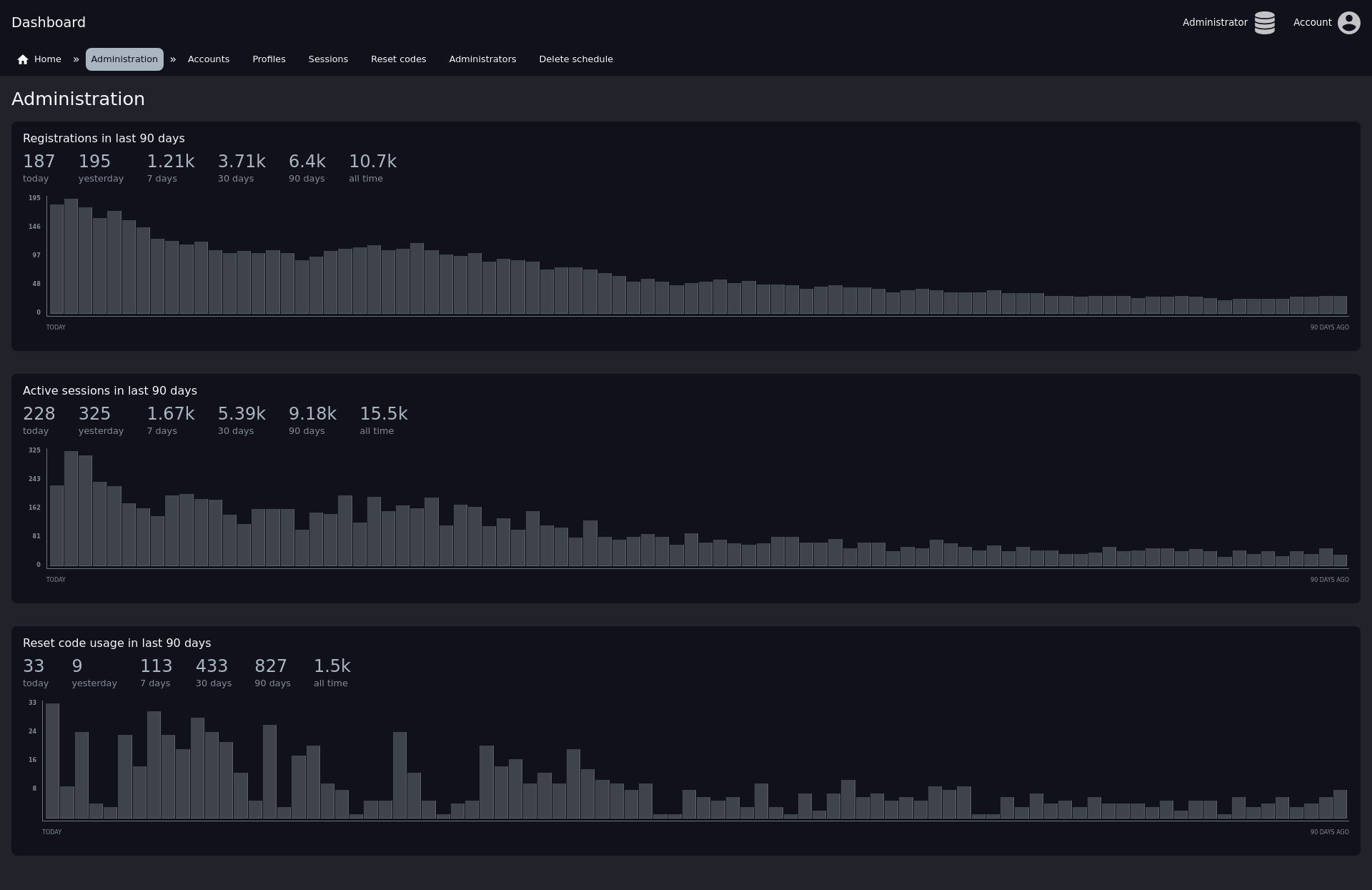The height and width of the screenshot is (890, 1372).
Task: Open the Administrator database icon
Action: [1264, 23]
